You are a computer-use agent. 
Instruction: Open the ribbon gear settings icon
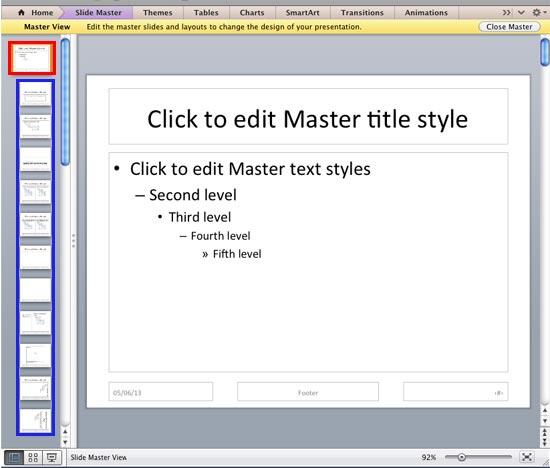coord(537,13)
